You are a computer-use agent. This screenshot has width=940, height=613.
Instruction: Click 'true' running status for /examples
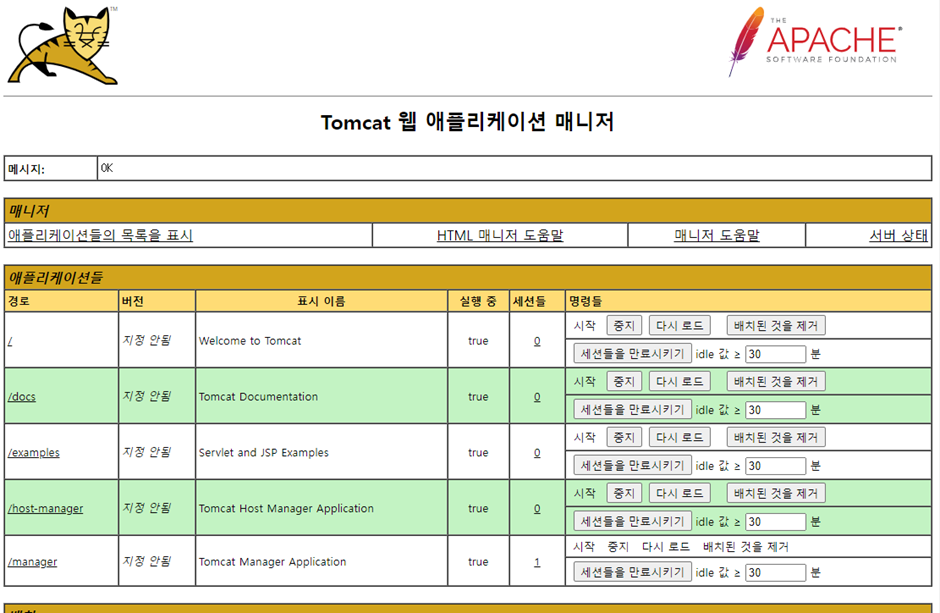point(478,452)
